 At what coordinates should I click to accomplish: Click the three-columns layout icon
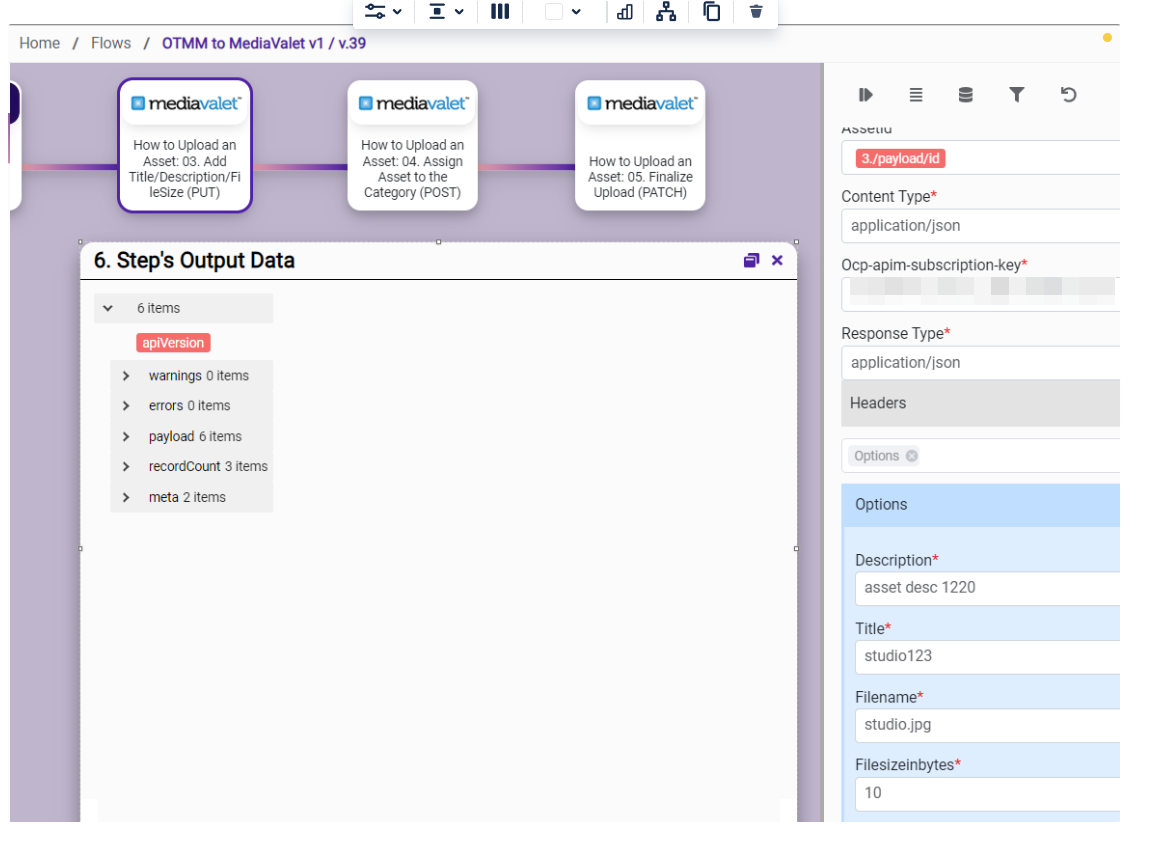pyautogui.click(x=500, y=12)
